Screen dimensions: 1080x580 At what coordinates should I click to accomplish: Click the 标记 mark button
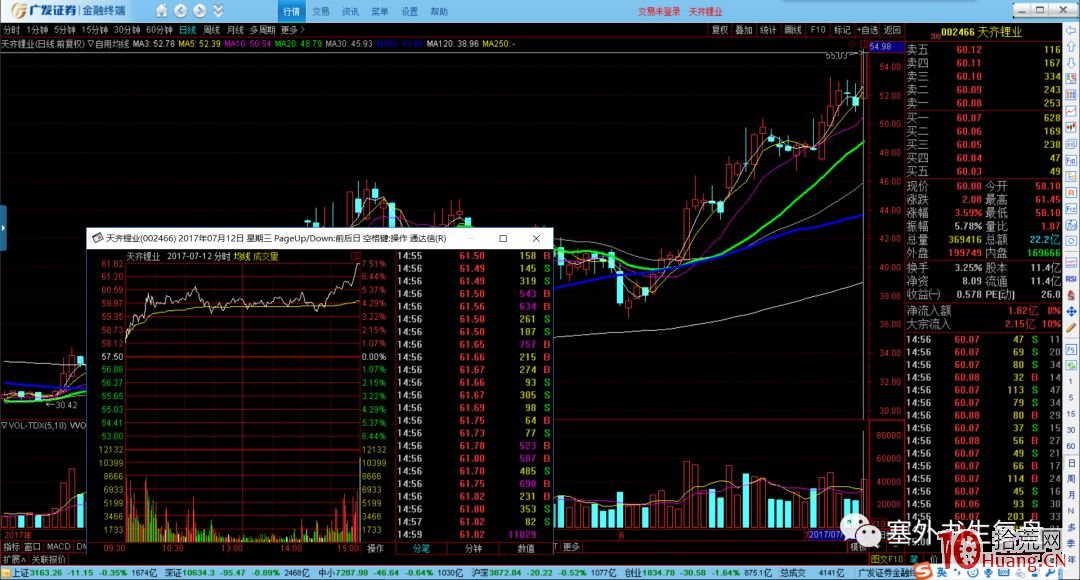[x=842, y=30]
